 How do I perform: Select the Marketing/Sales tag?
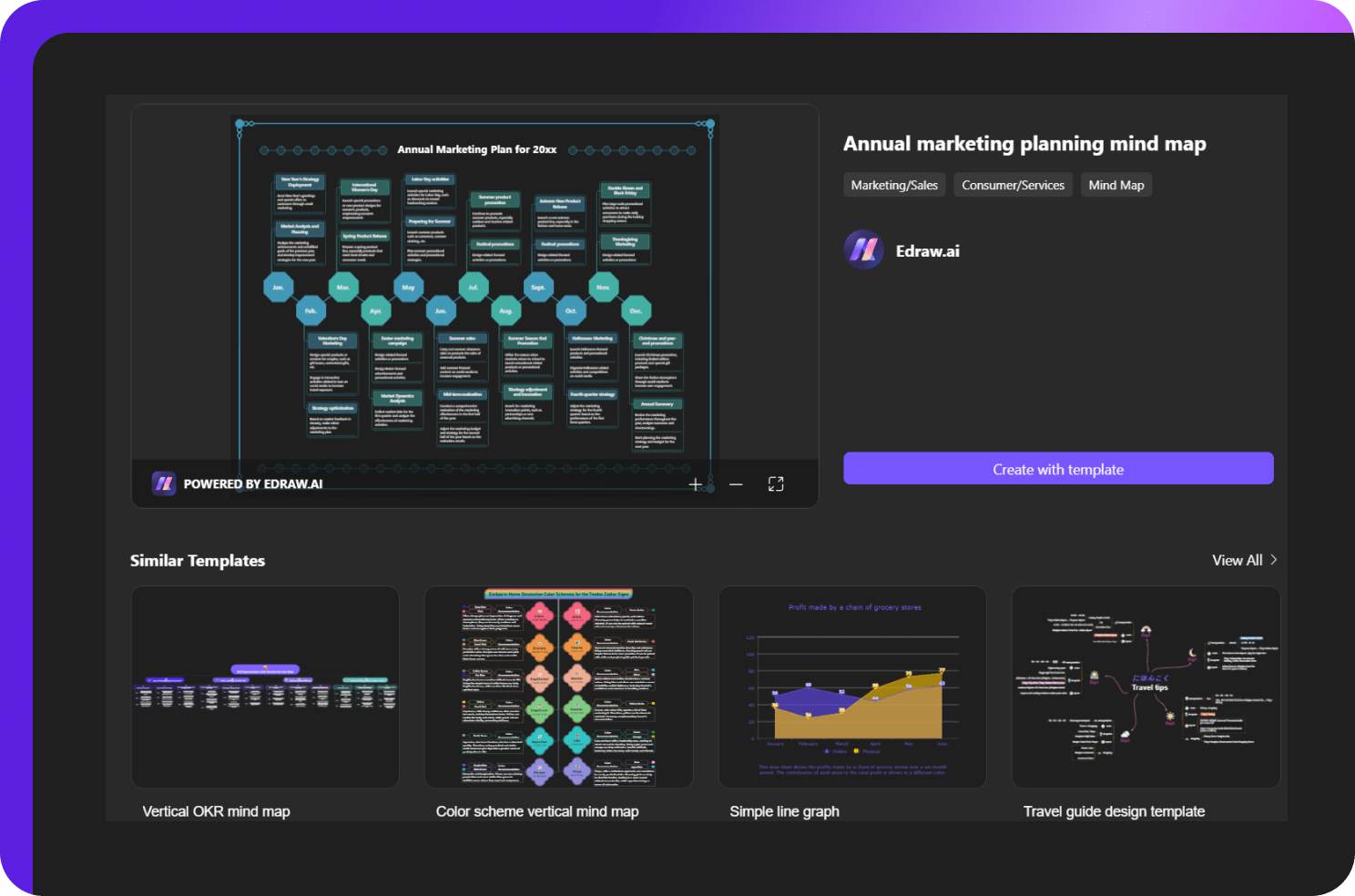(x=894, y=185)
